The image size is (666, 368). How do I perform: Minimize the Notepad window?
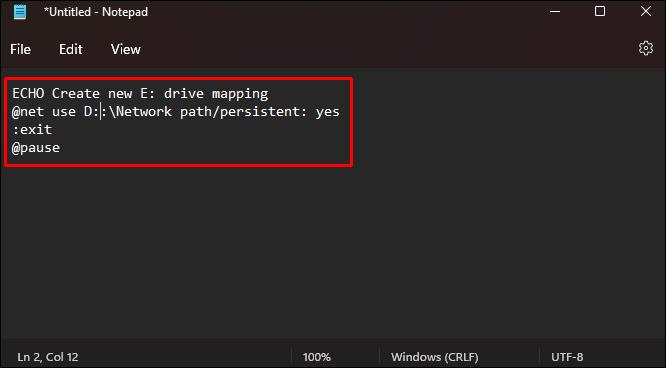[555, 11]
